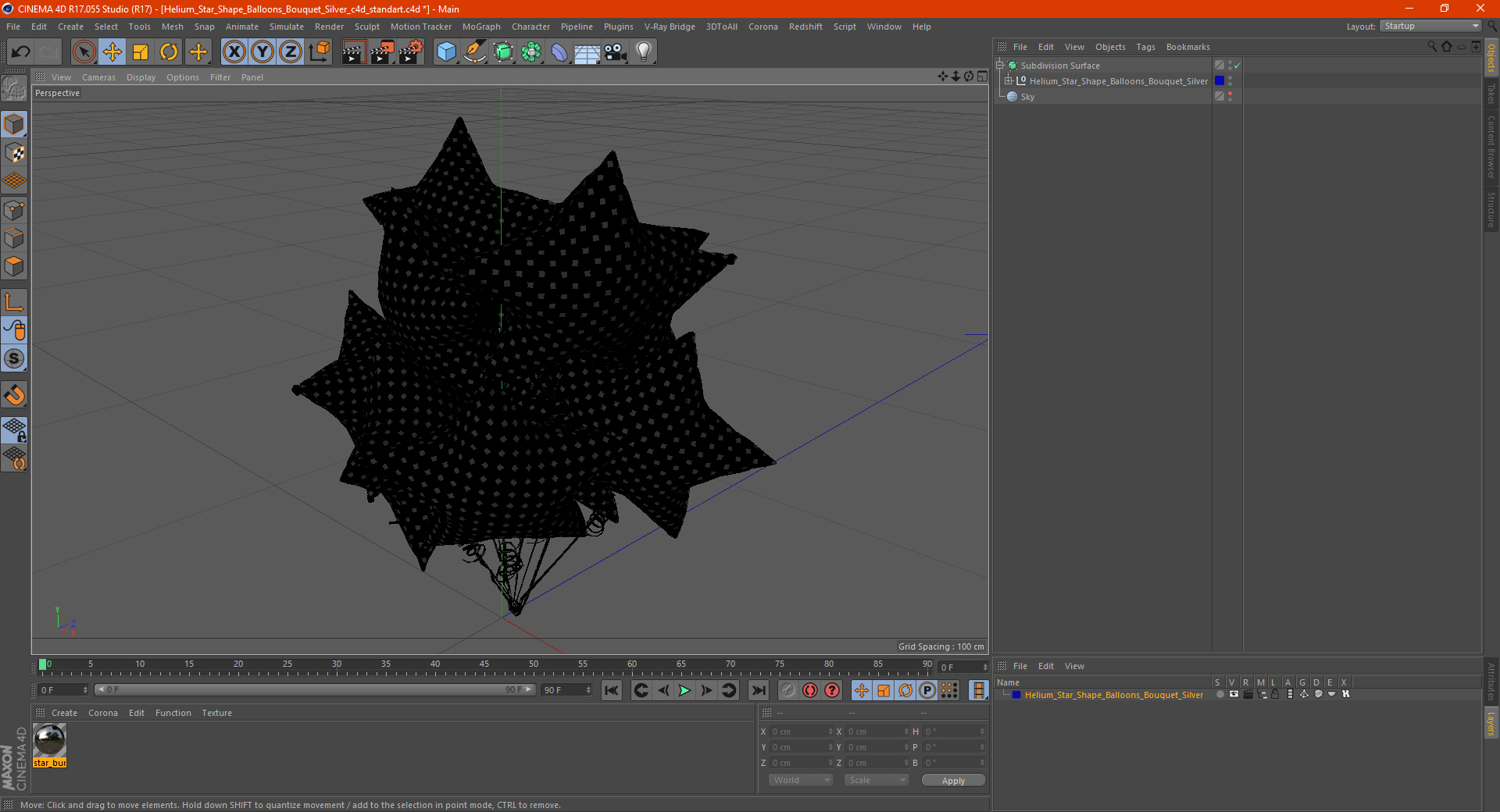Viewport: 1500px width, 812px height.
Task: Click the magnet workplane icon
Action: point(14,395)
